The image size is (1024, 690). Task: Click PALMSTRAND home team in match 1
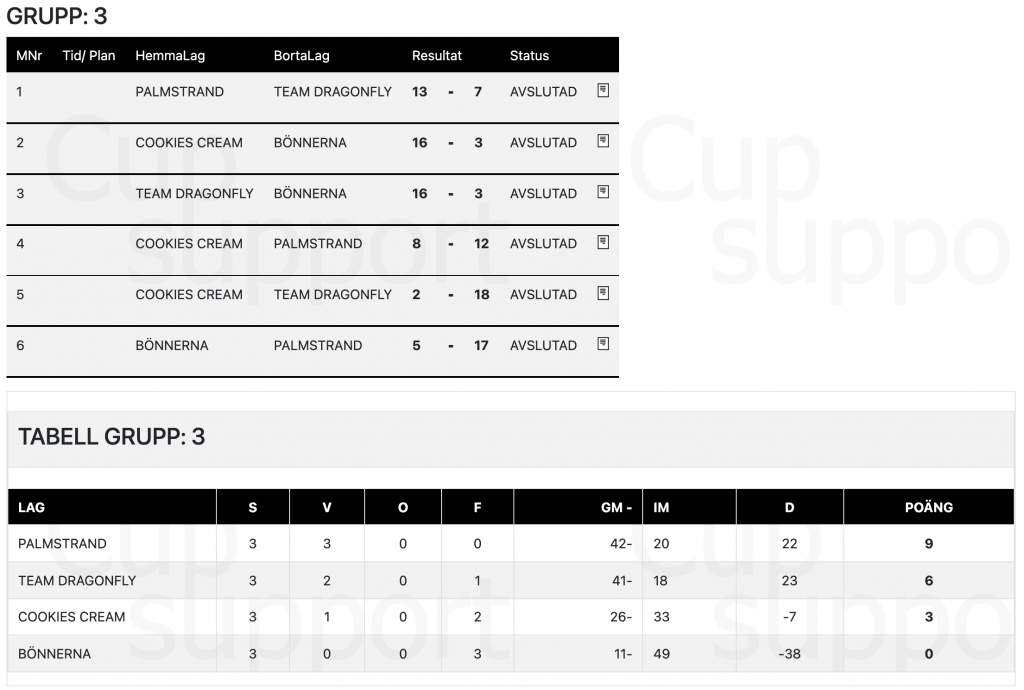[179, 91]
